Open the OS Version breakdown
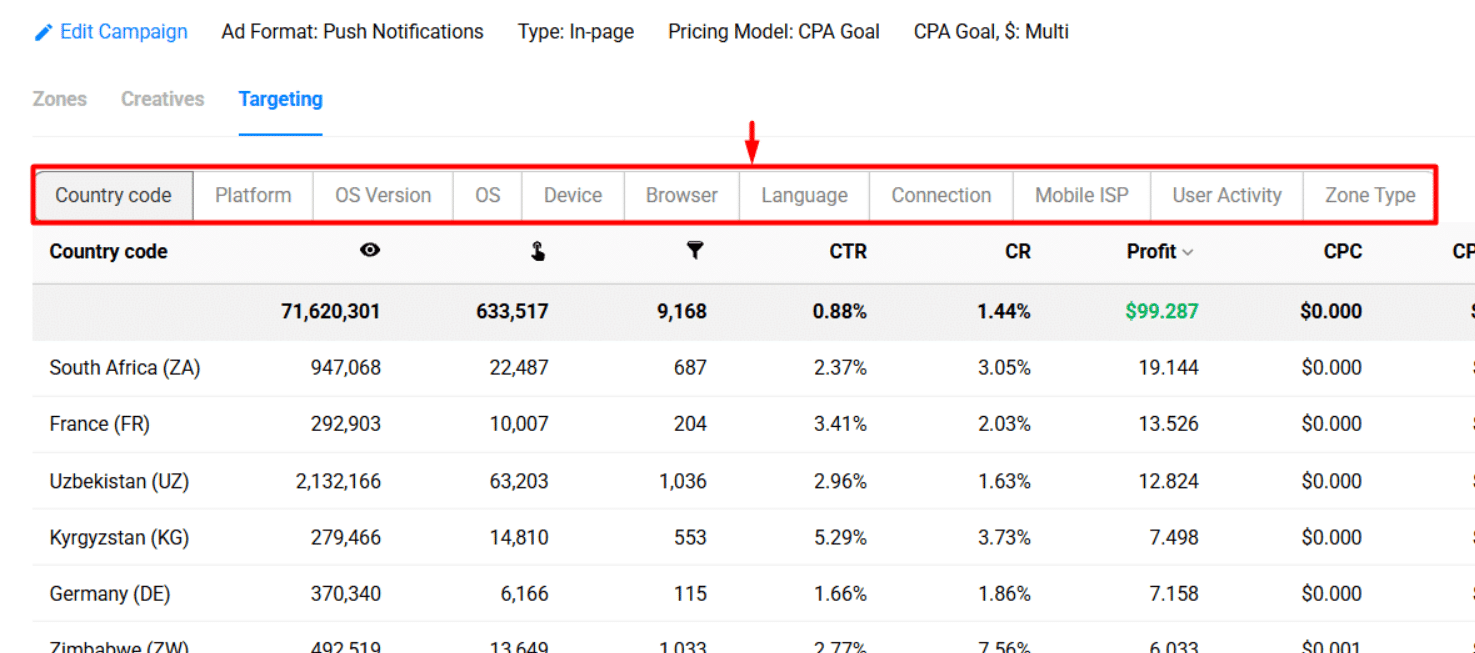This screenshot has height=653, width=1475. tap(383, 195)
